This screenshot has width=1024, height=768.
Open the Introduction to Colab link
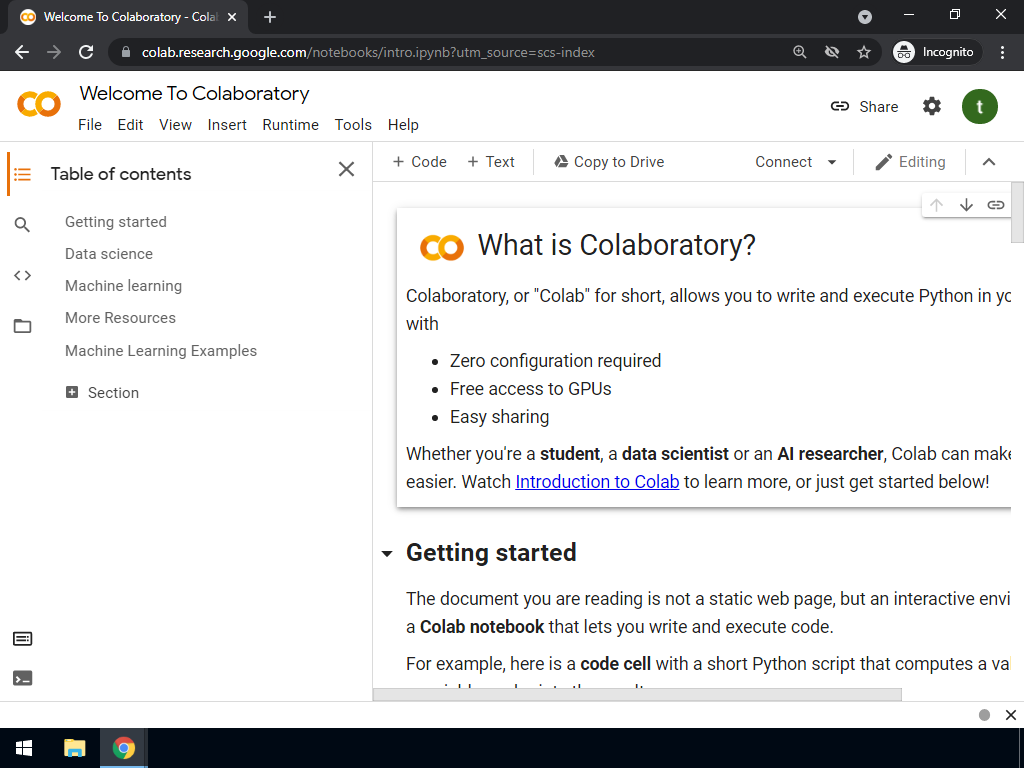[597, 482]
